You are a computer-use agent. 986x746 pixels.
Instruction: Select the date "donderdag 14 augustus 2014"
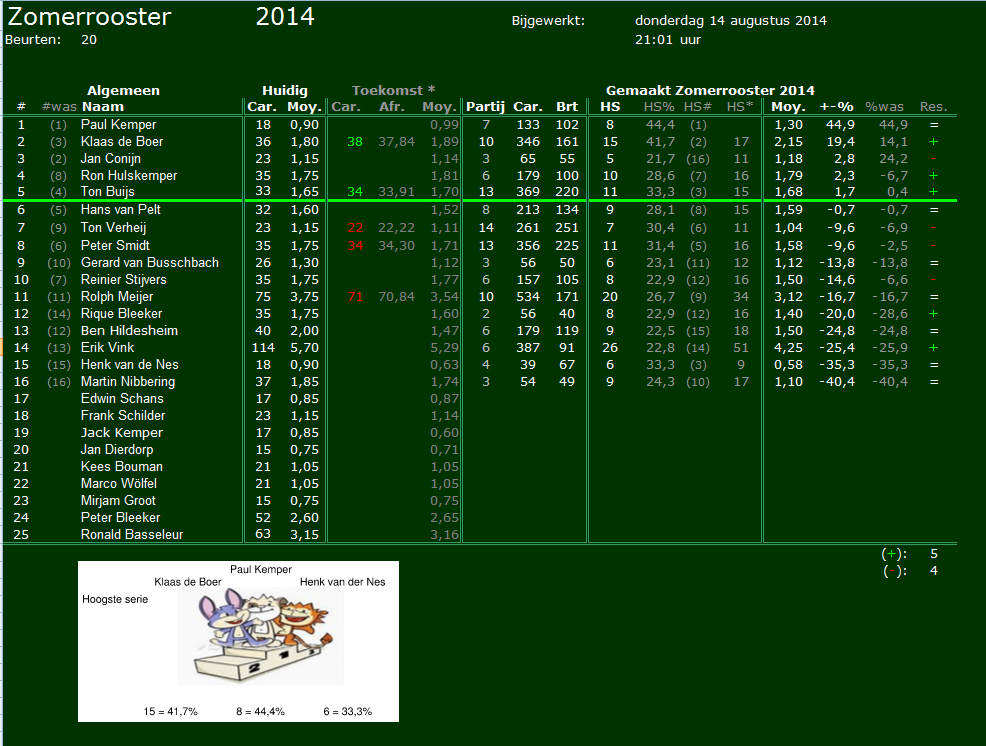[x=731, y=21]
